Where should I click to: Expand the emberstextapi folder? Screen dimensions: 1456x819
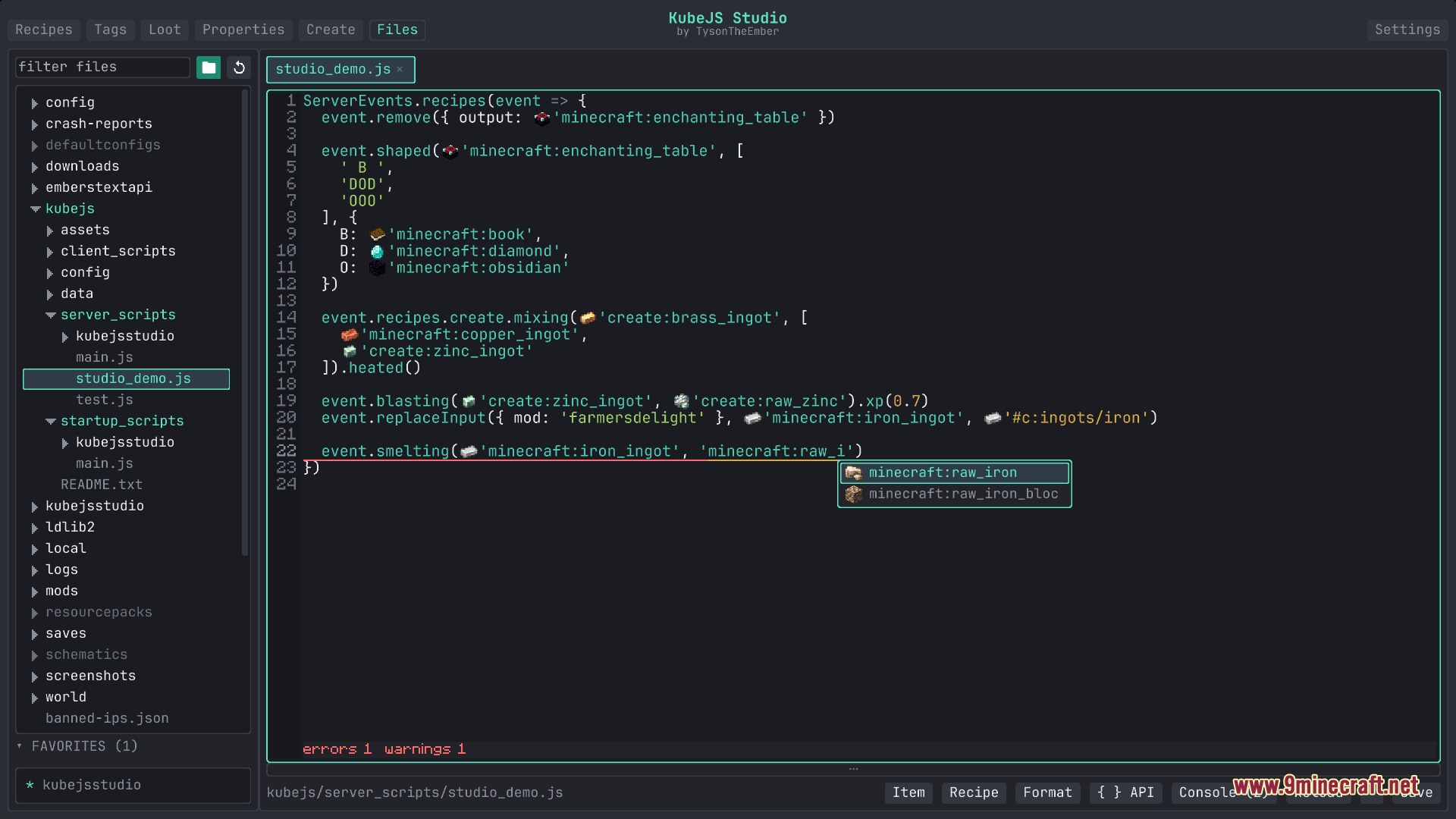(x=35, y=188)
